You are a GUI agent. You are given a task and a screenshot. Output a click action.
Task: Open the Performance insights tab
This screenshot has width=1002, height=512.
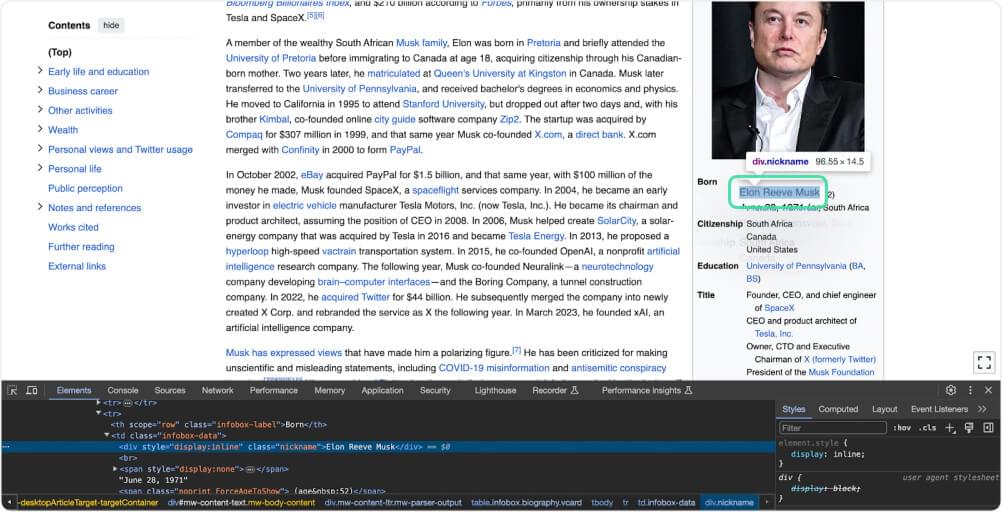tap(647, 390)
